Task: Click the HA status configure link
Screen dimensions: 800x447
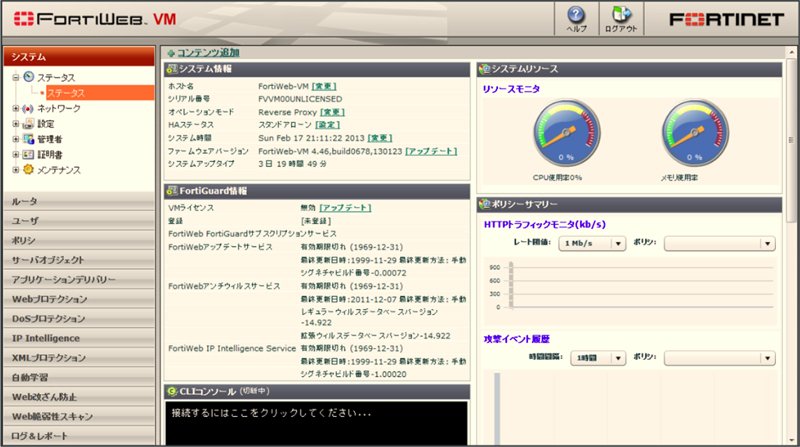Action: point(328,125)
